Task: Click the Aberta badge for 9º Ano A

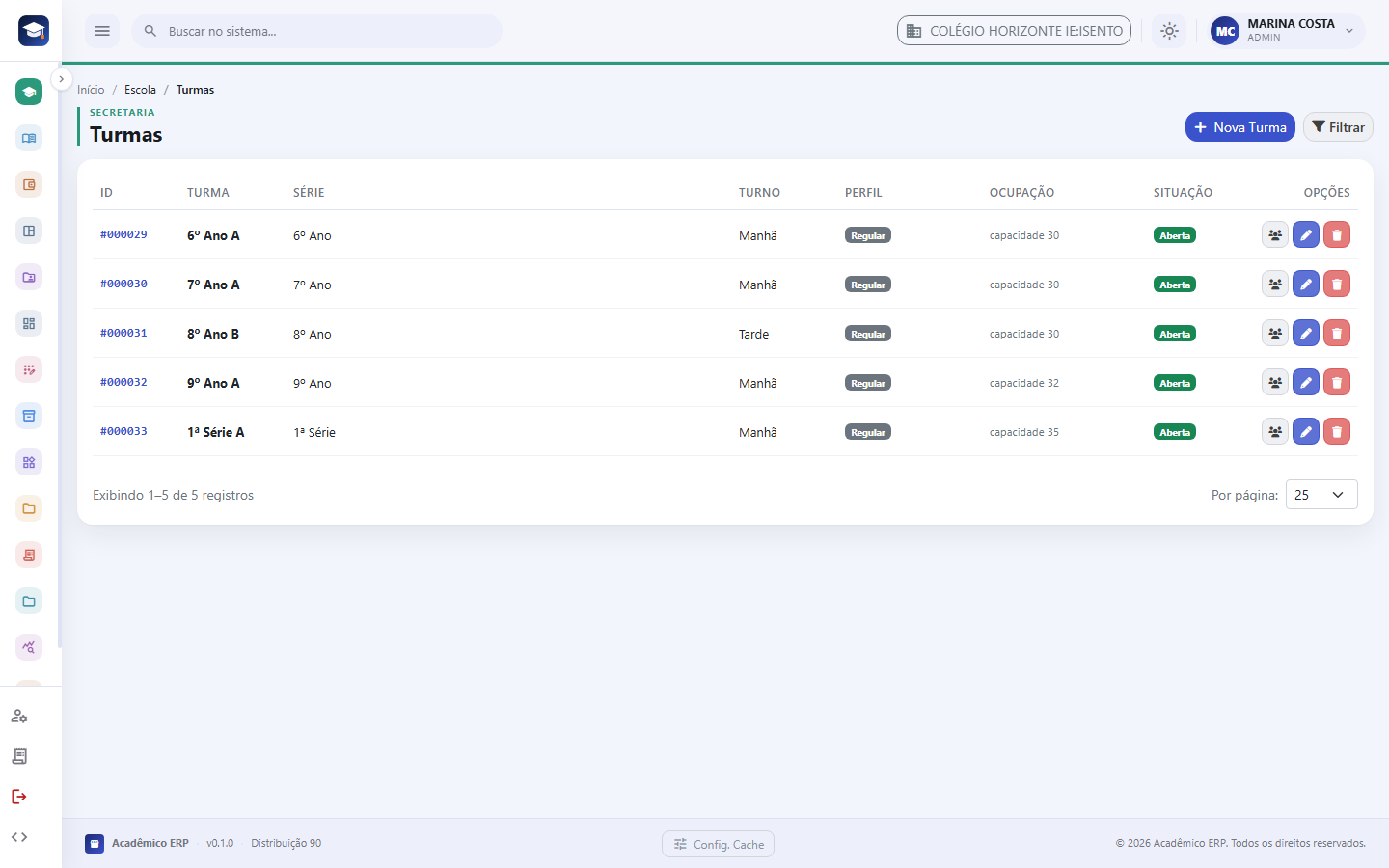Action: pos(1175,383)
